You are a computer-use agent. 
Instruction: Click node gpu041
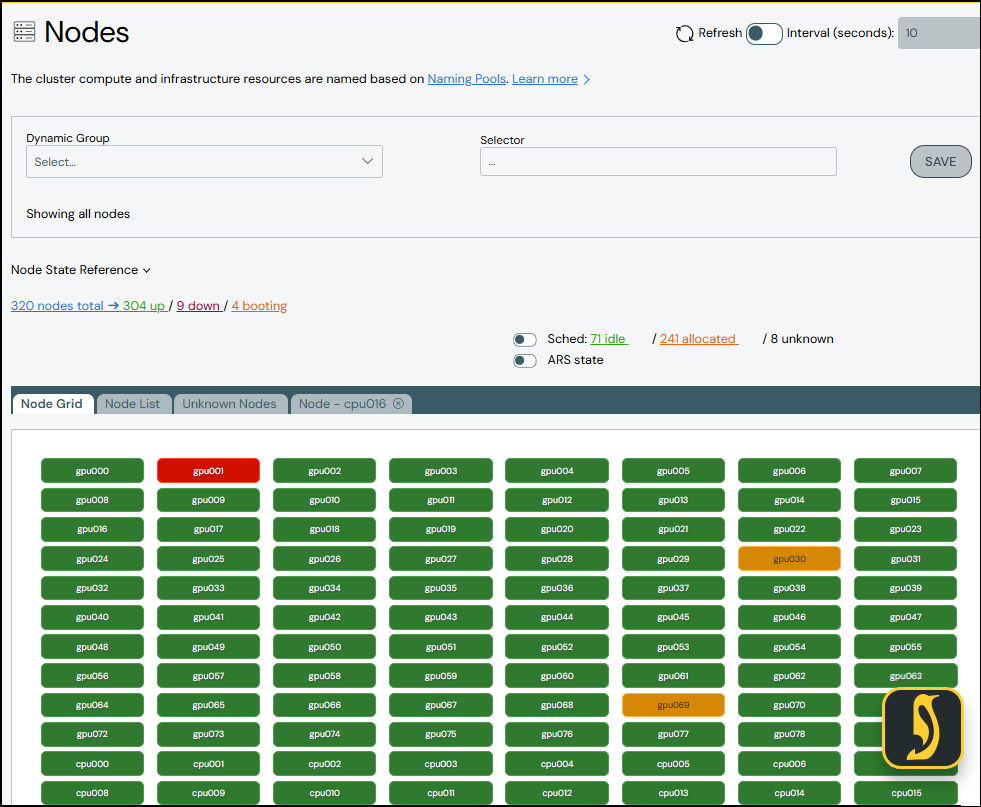(208, 617)
